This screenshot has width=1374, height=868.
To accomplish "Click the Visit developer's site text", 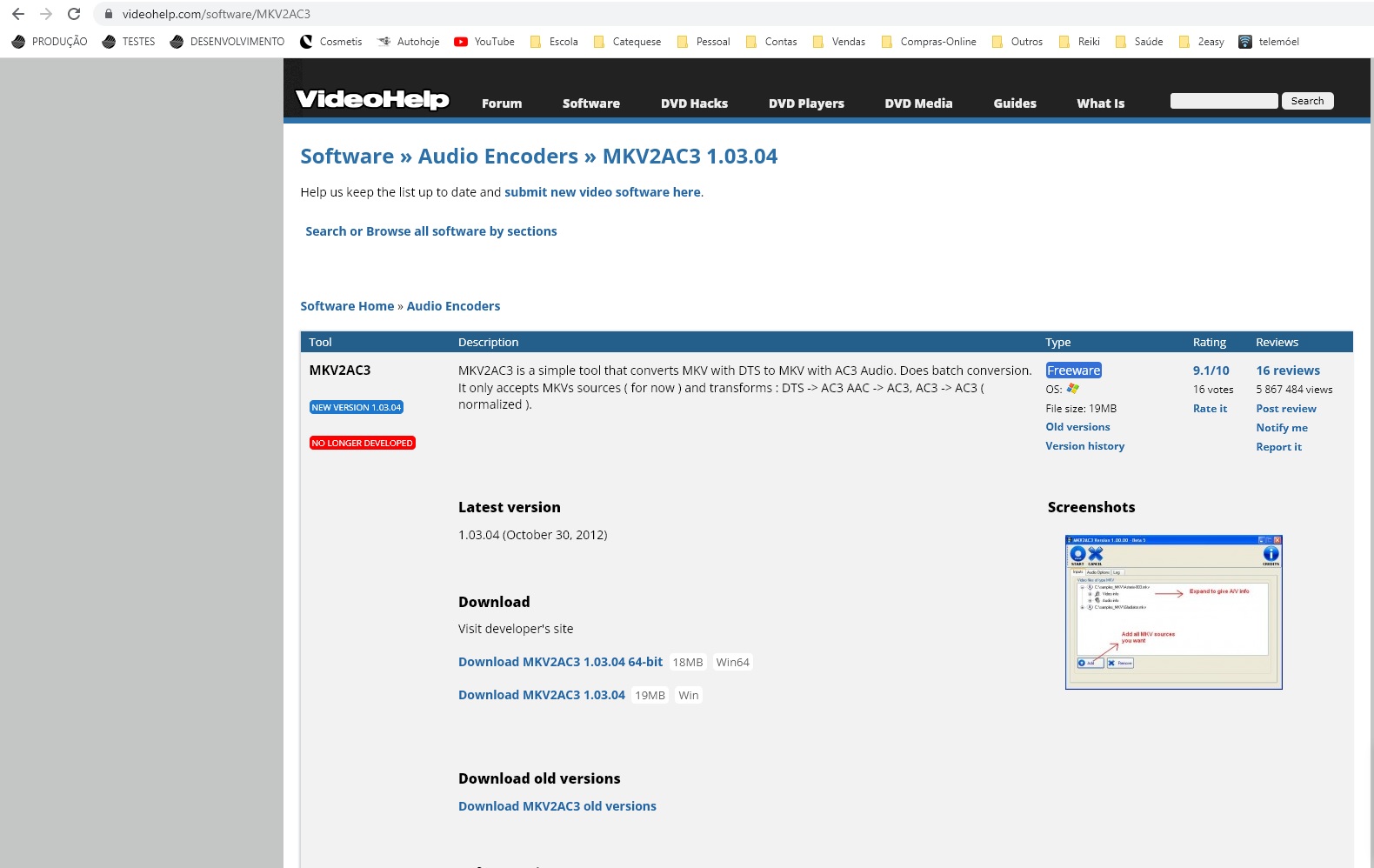I will point(516,629).
